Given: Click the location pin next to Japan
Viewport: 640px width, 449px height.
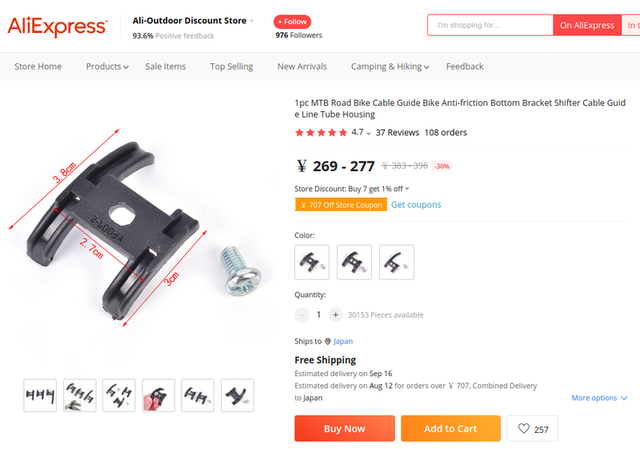Looking at the screenshot, I should (x=327, y=341).
